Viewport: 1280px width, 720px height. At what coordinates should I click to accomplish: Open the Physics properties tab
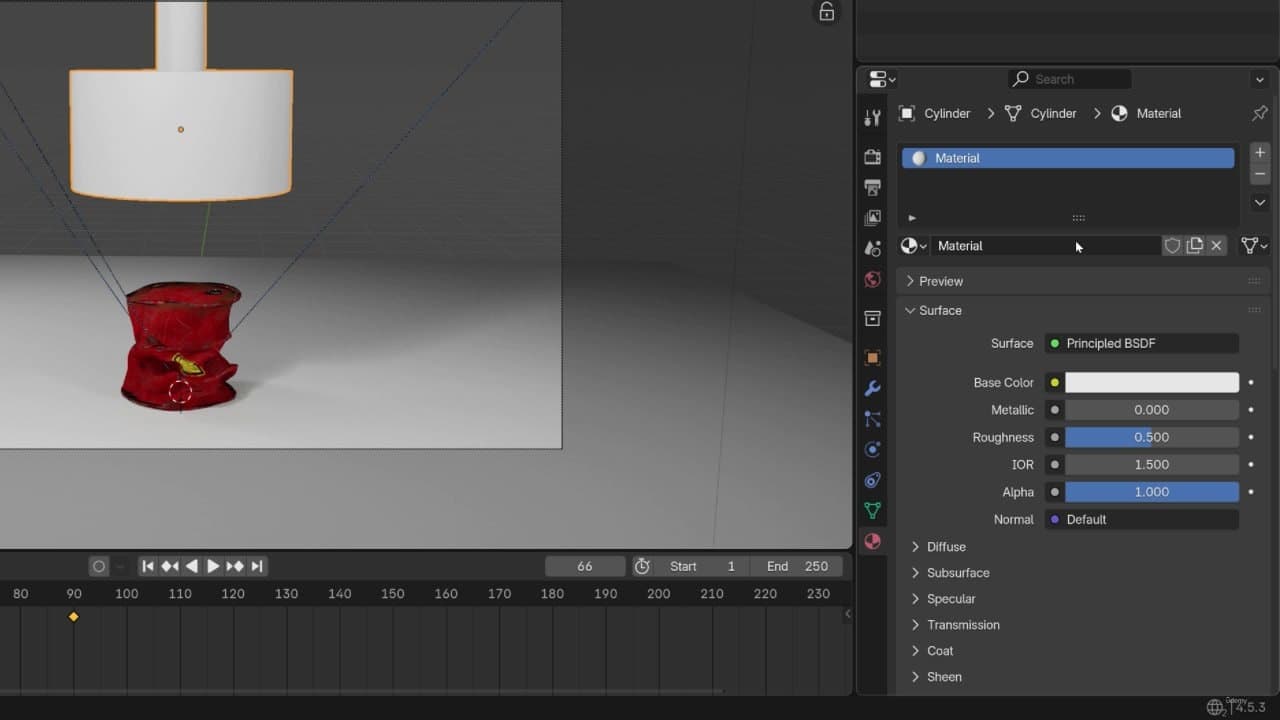point(872,450)
